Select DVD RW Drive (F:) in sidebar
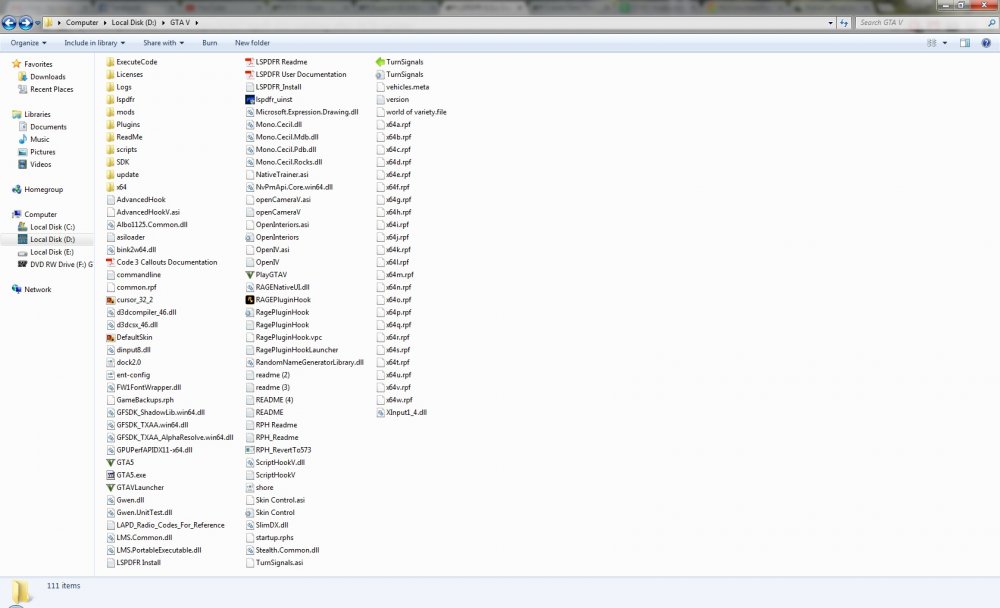1000x608 pixels. (x=61, y=264)
